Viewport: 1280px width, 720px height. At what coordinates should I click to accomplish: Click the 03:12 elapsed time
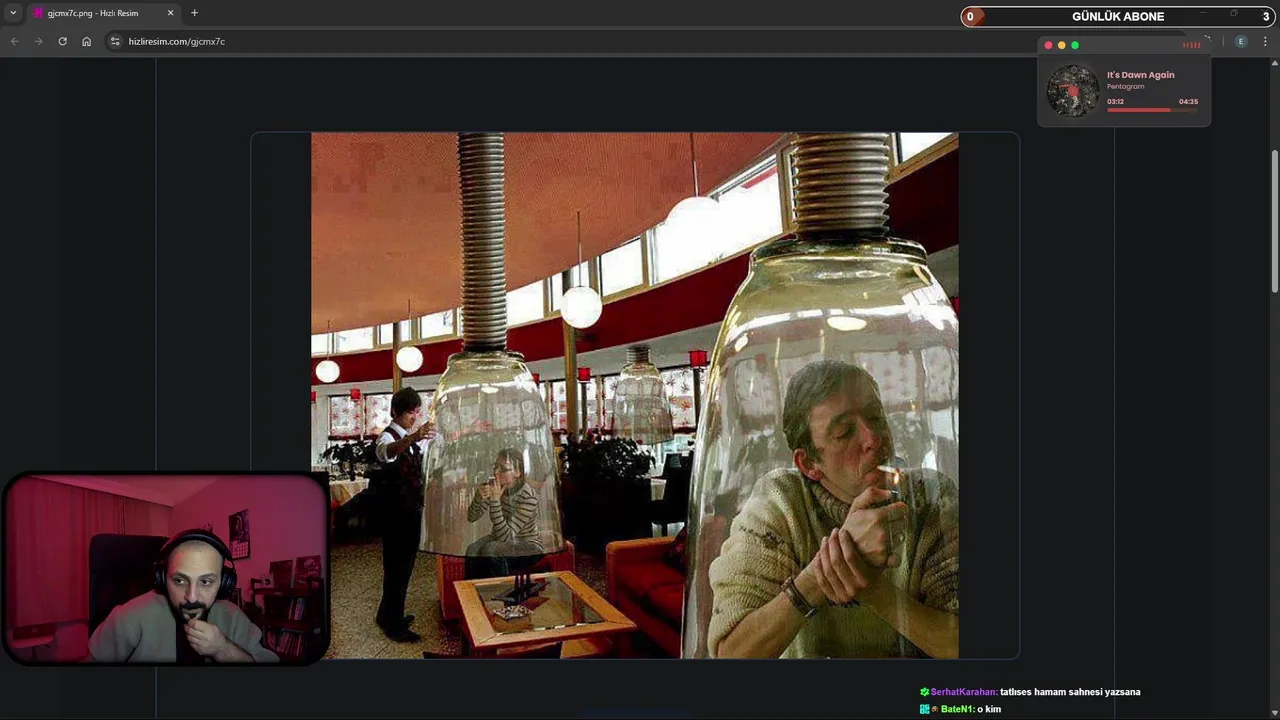pos(1115,101)
